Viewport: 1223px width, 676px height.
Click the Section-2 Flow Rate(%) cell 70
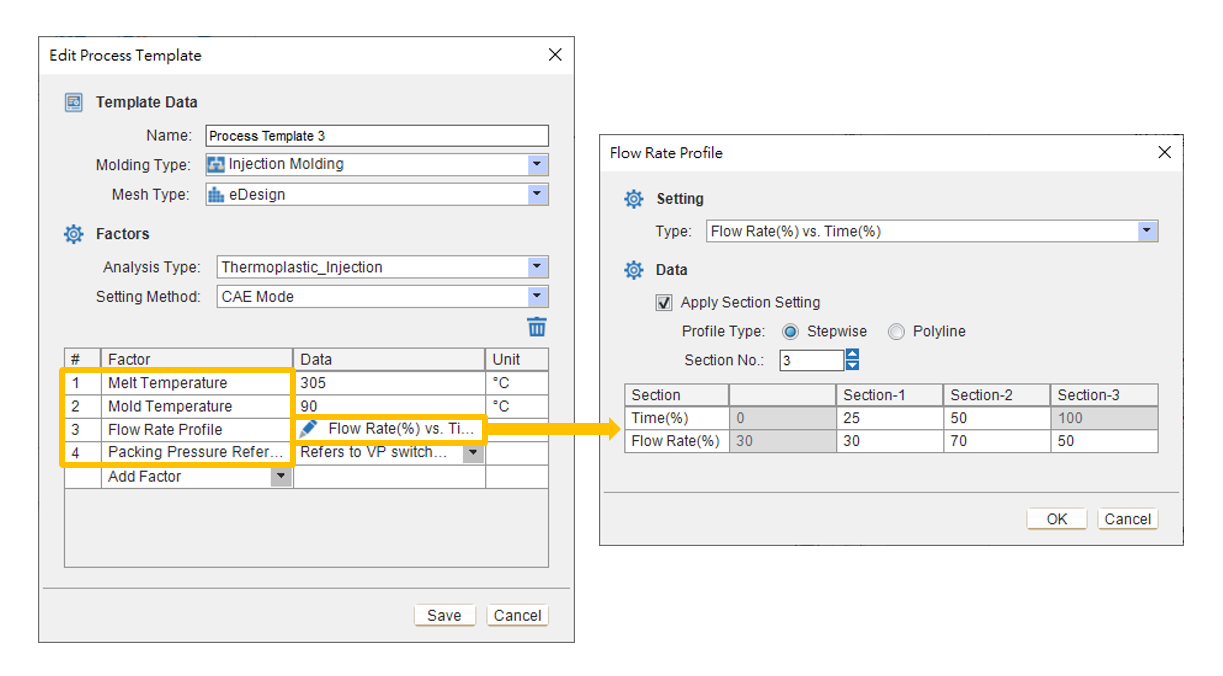click(x=997, y=441)
